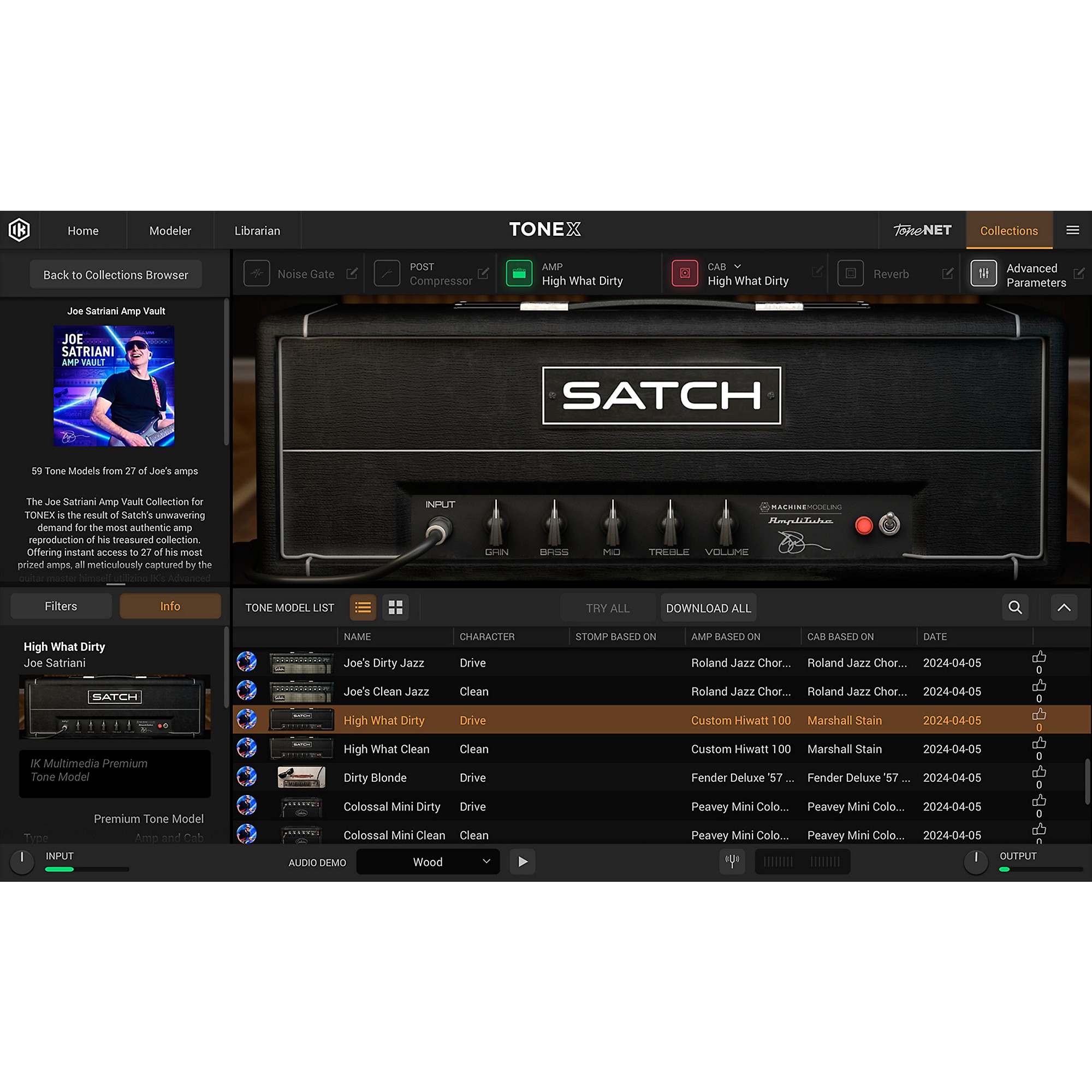This screenshot has height=1092, width=1092.
Task: Open the Reverb edit icon
Action: pos(947,274)
